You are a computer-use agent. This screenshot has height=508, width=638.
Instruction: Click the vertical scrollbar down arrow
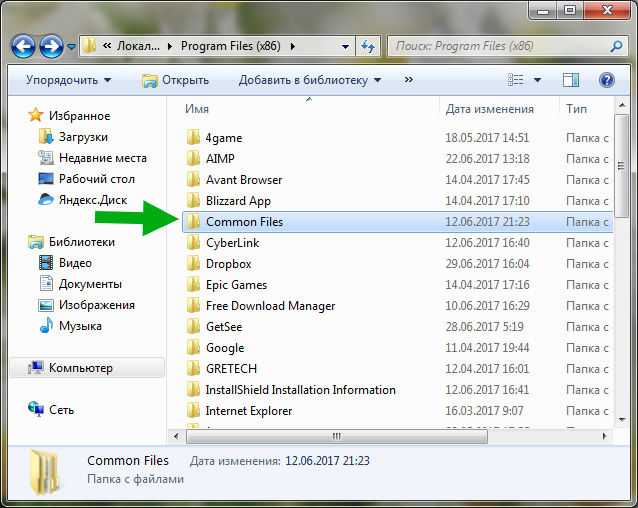622,420
